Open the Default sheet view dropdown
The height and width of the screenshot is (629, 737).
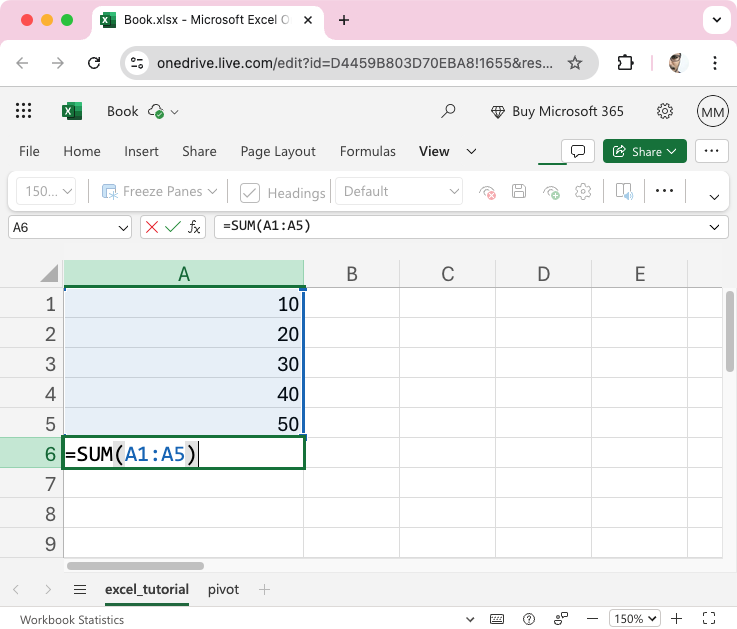point(400,191)
